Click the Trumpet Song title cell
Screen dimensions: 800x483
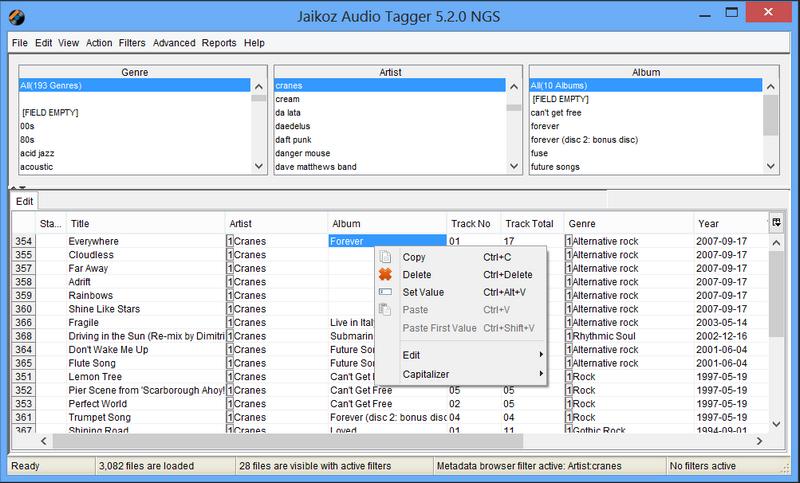point(146,417)
